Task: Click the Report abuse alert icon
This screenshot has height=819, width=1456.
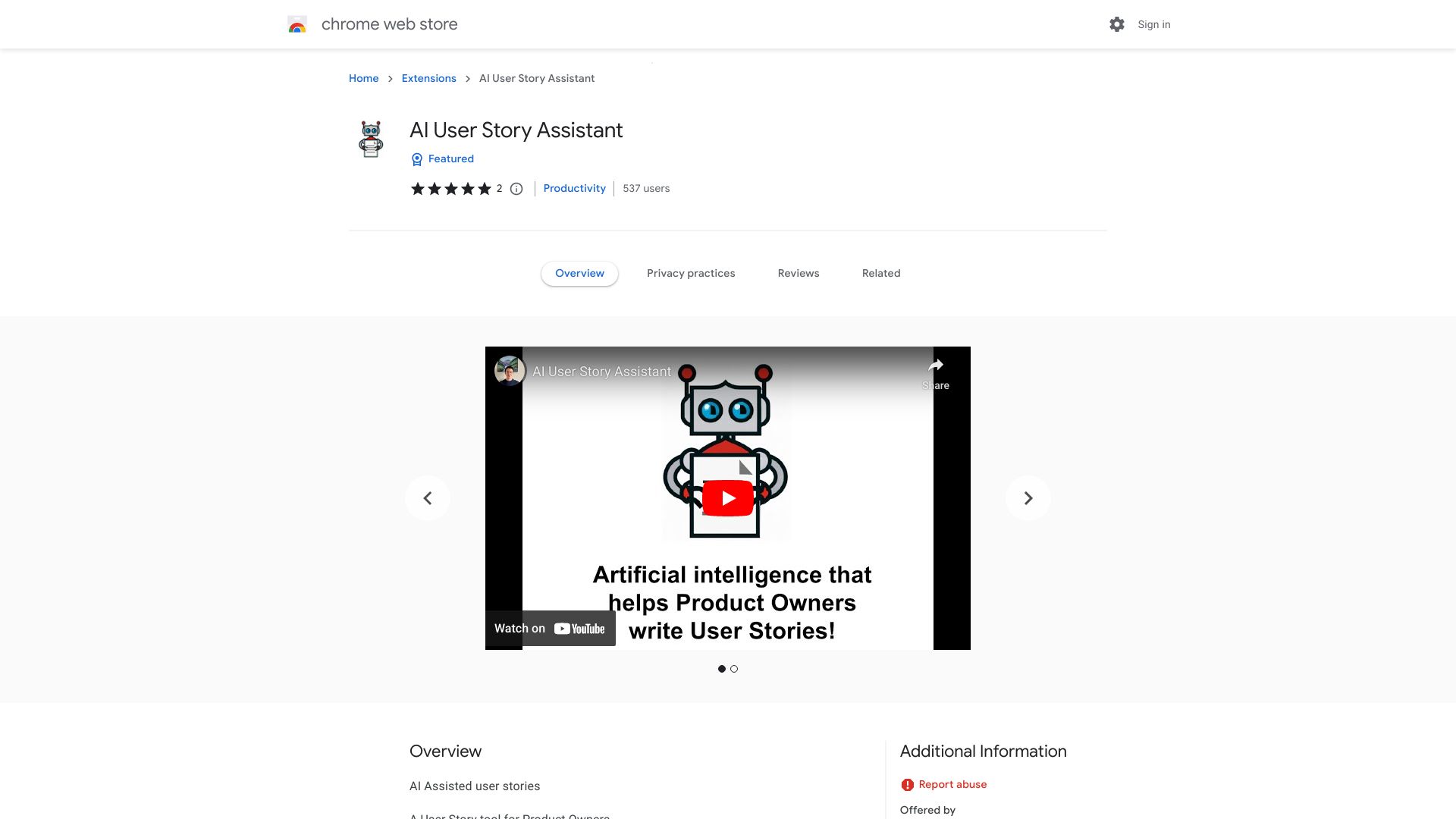Action: pyautogui.click(x=908, y=784)
